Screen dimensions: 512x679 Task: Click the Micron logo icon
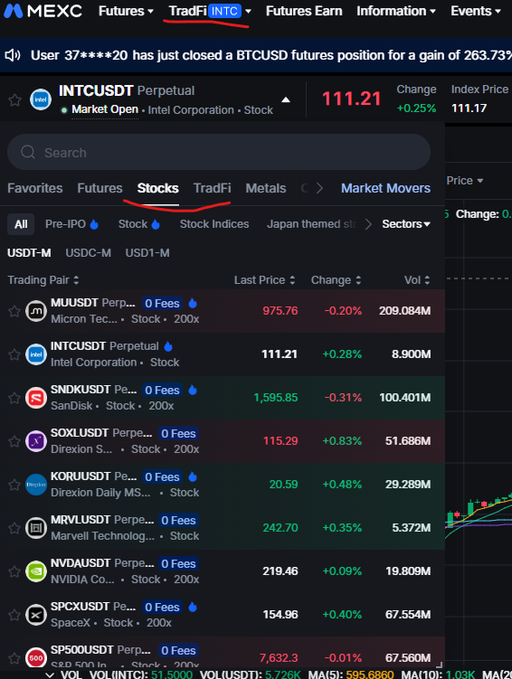tap(36, 311)
